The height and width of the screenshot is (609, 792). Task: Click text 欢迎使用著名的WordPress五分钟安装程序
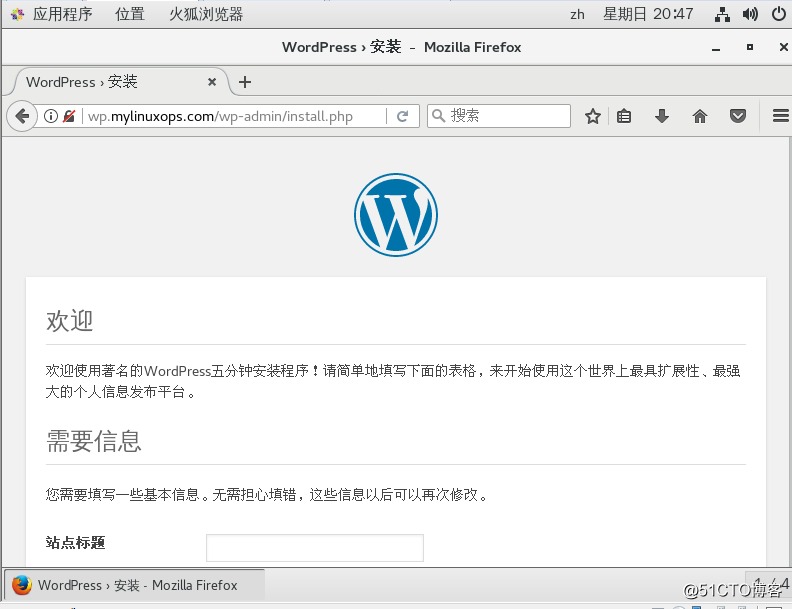(177, 371)
